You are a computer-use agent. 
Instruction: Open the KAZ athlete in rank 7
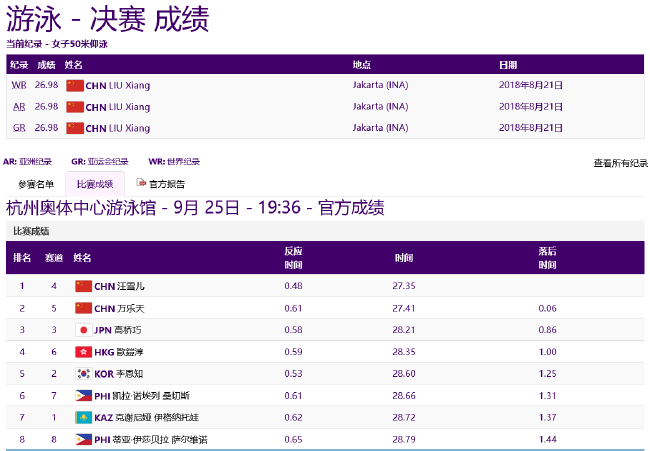pos(146,417)
